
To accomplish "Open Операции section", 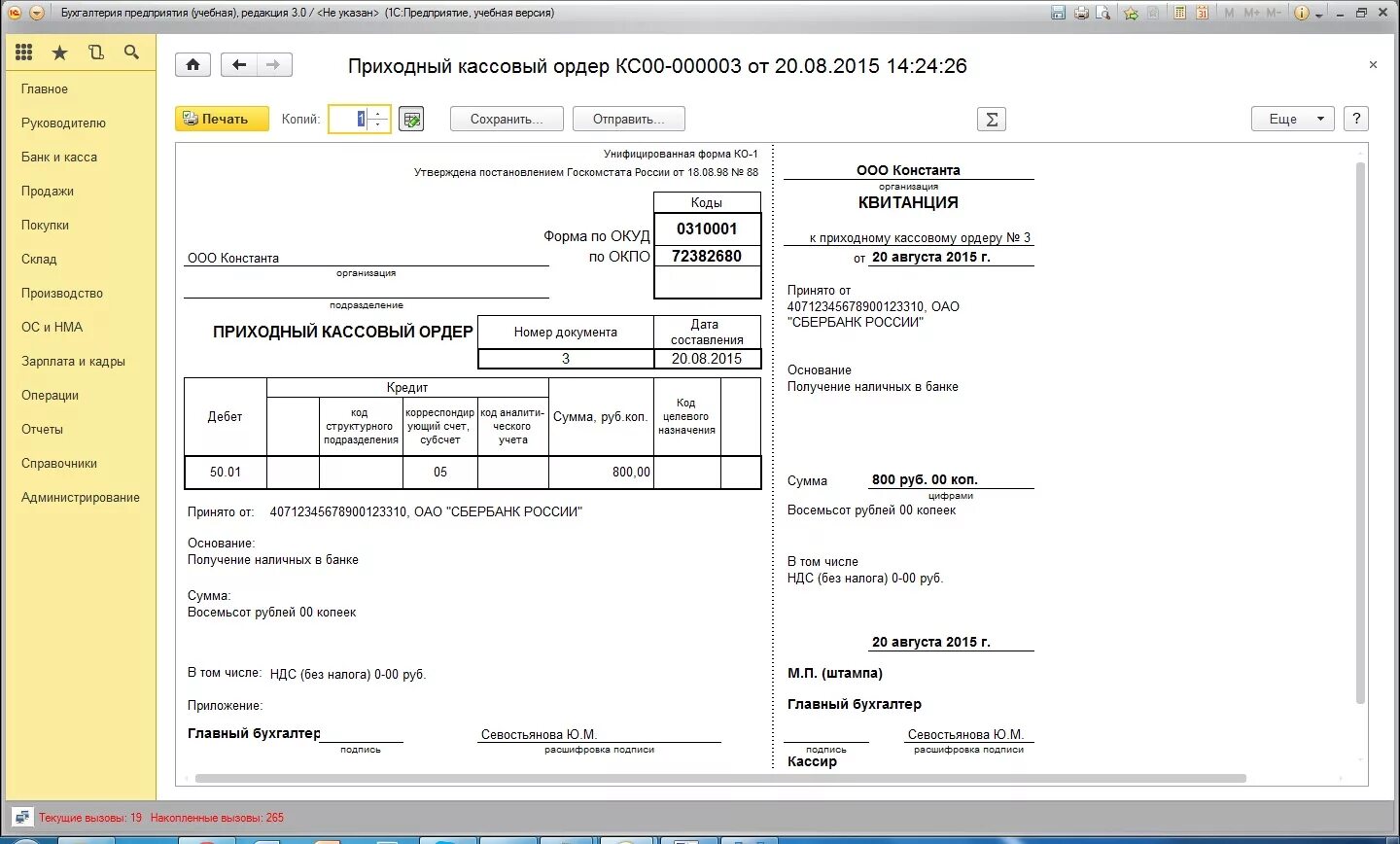I will pyautogui.click(x=50, y=395).
